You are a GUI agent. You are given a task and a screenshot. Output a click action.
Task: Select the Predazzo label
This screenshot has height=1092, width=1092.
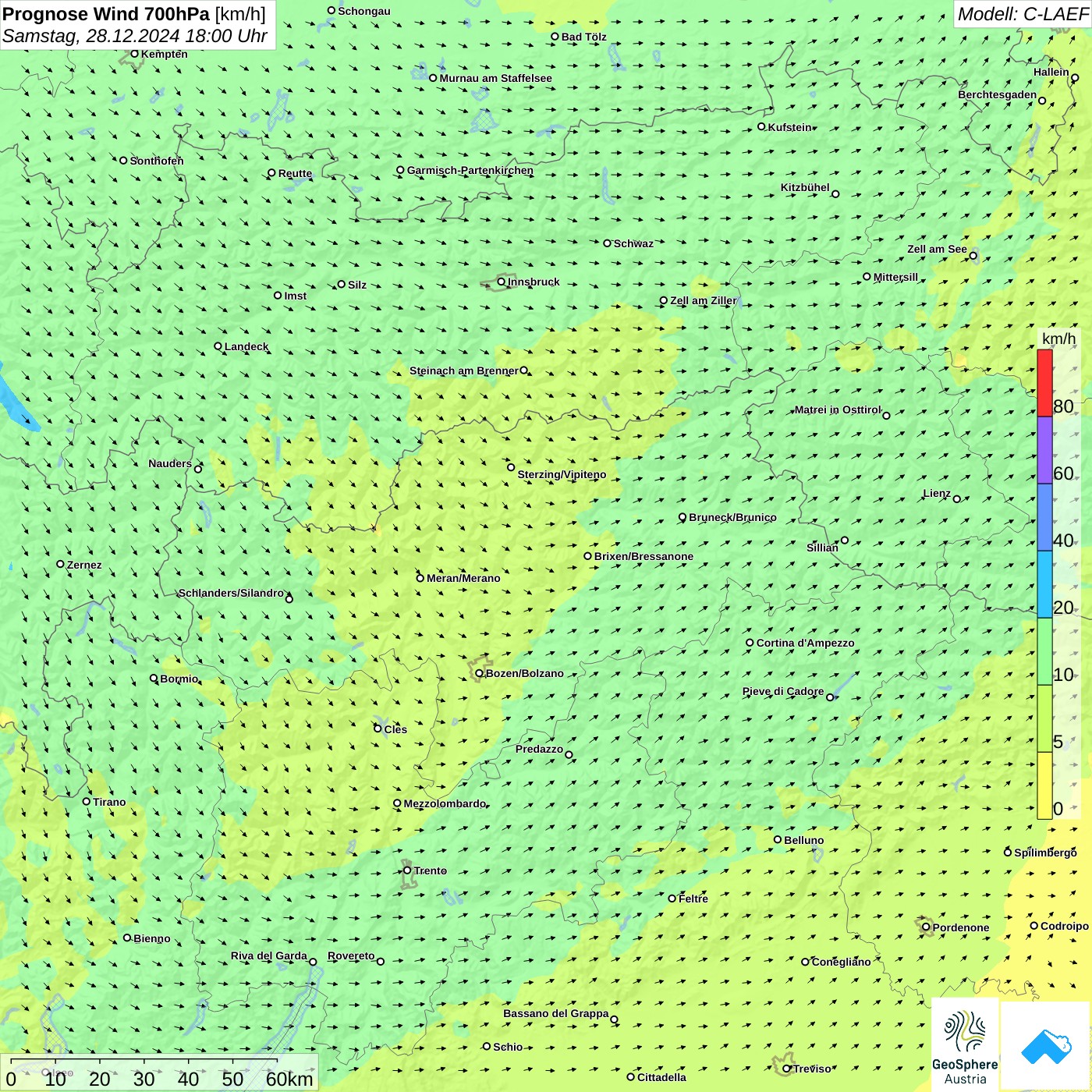point(539,749)
